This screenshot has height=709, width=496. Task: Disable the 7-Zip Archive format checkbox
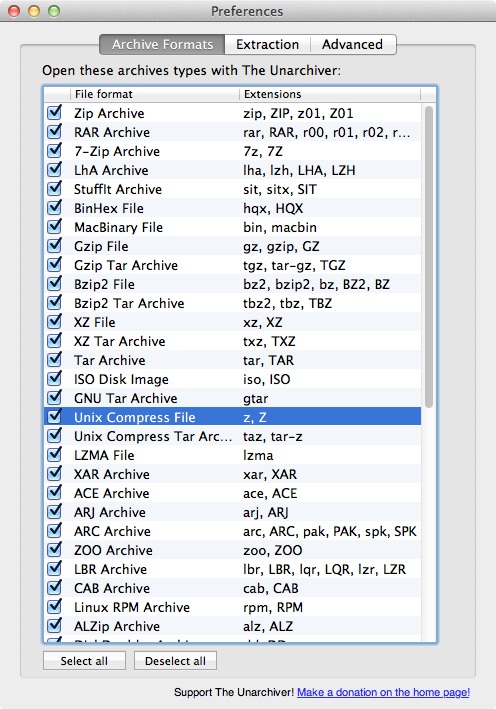pos(54,150)
